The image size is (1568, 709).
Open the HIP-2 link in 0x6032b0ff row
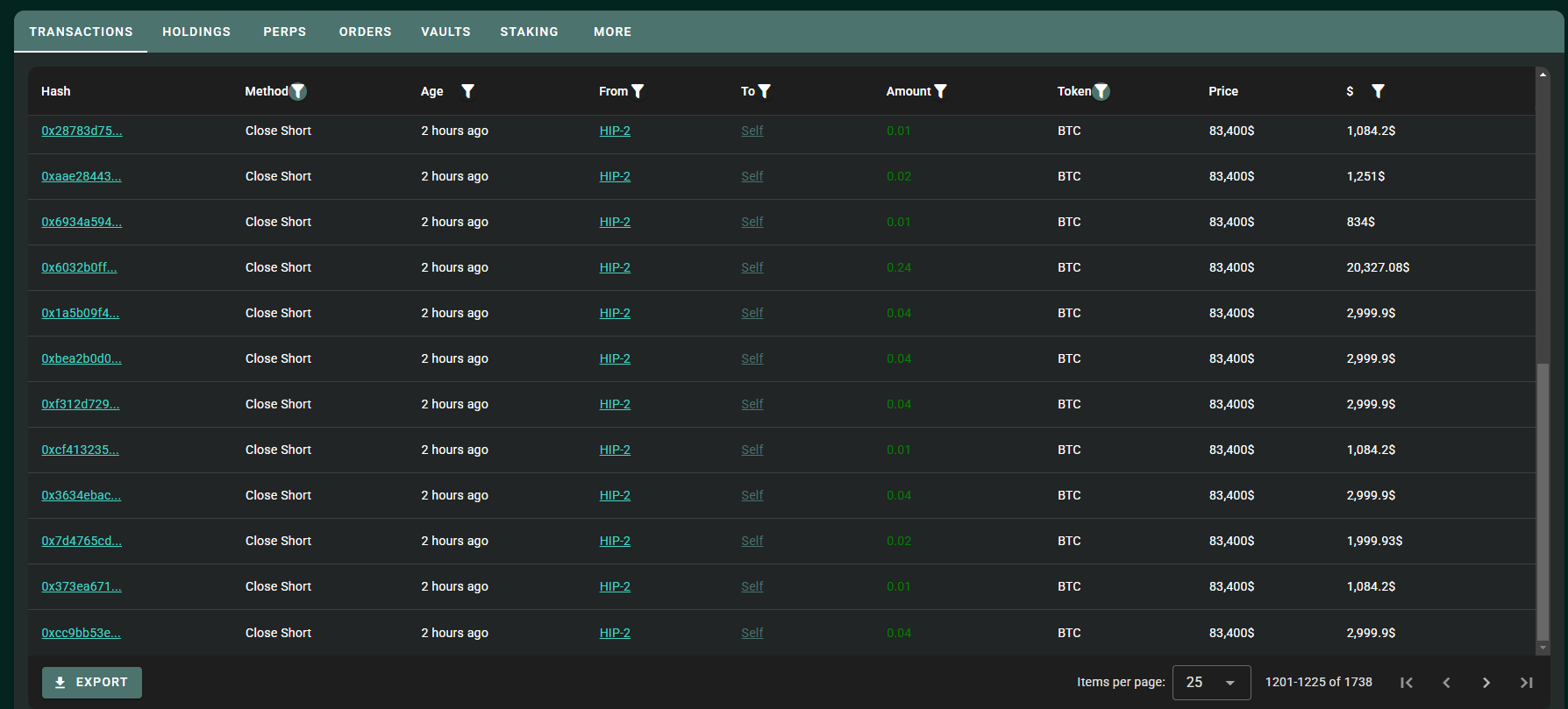[615, 267]
